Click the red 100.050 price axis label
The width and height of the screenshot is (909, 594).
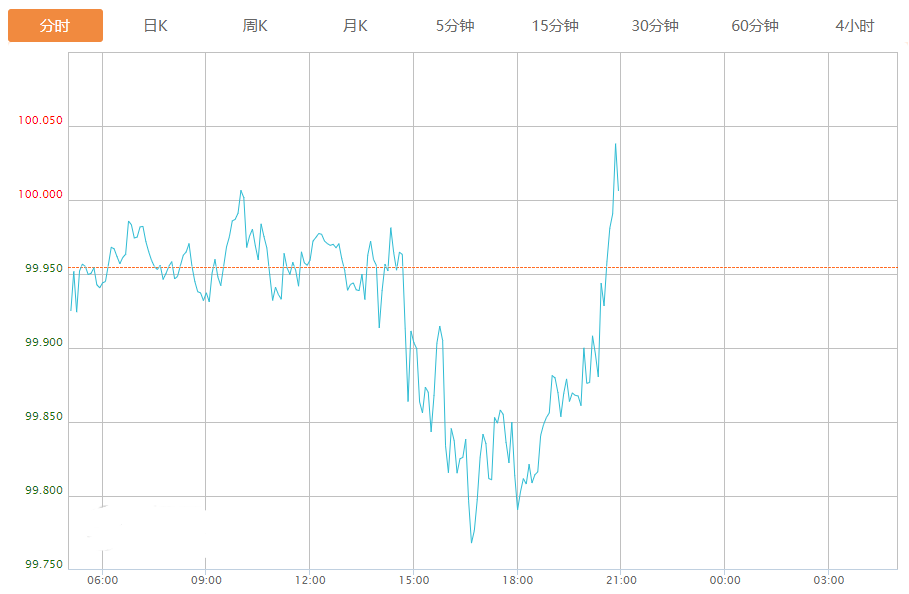pos(40,121)
